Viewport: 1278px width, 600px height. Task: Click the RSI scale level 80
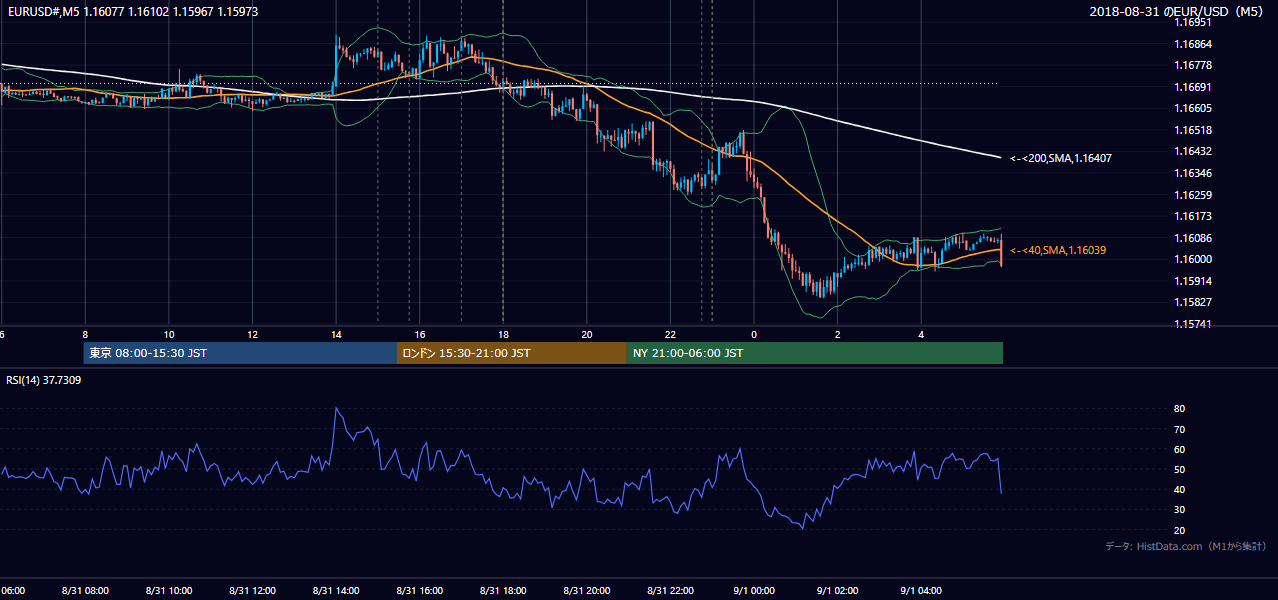click(x=1179, y=409)
